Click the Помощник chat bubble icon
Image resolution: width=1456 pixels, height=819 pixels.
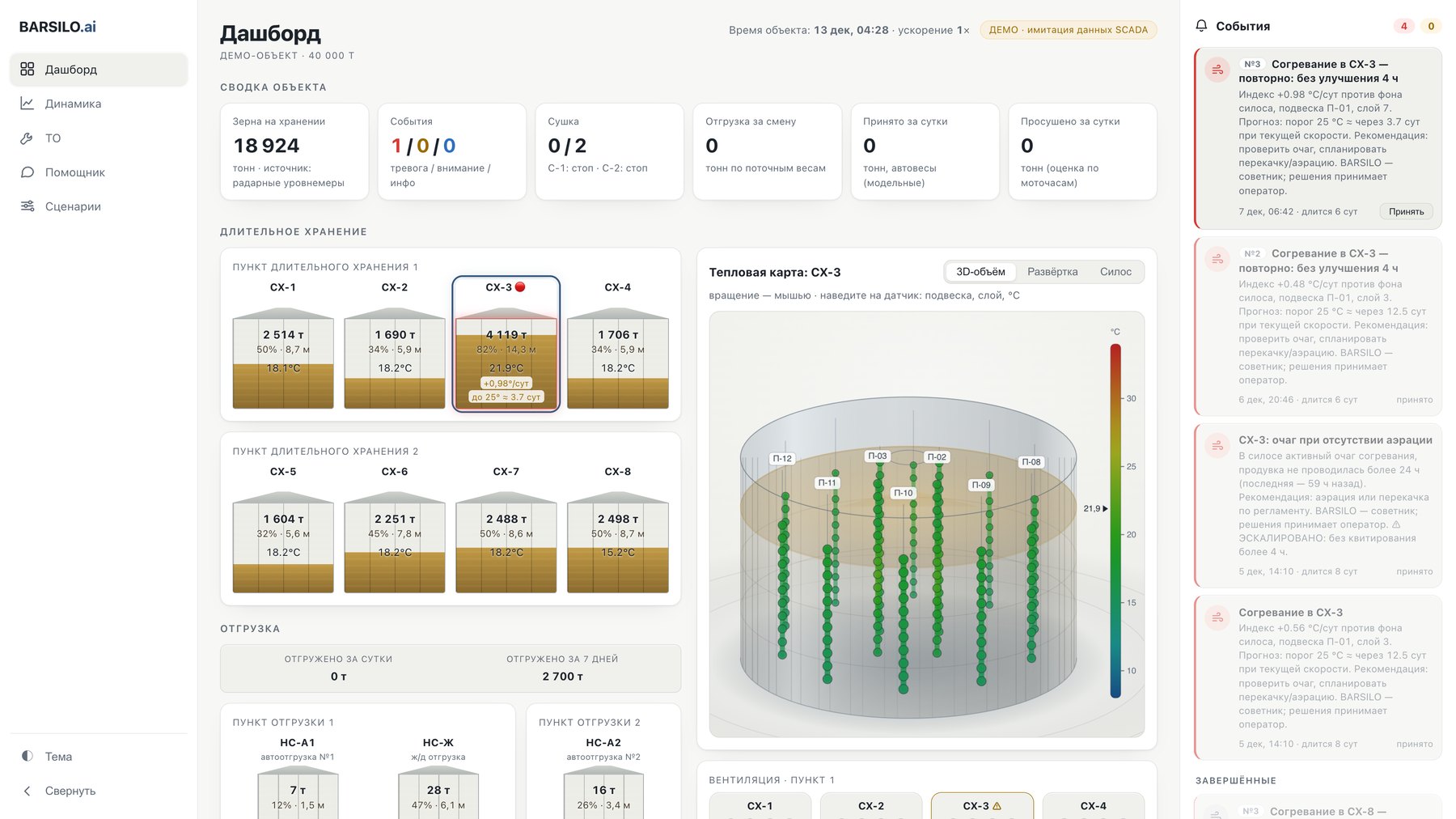(x=28, y=172)
